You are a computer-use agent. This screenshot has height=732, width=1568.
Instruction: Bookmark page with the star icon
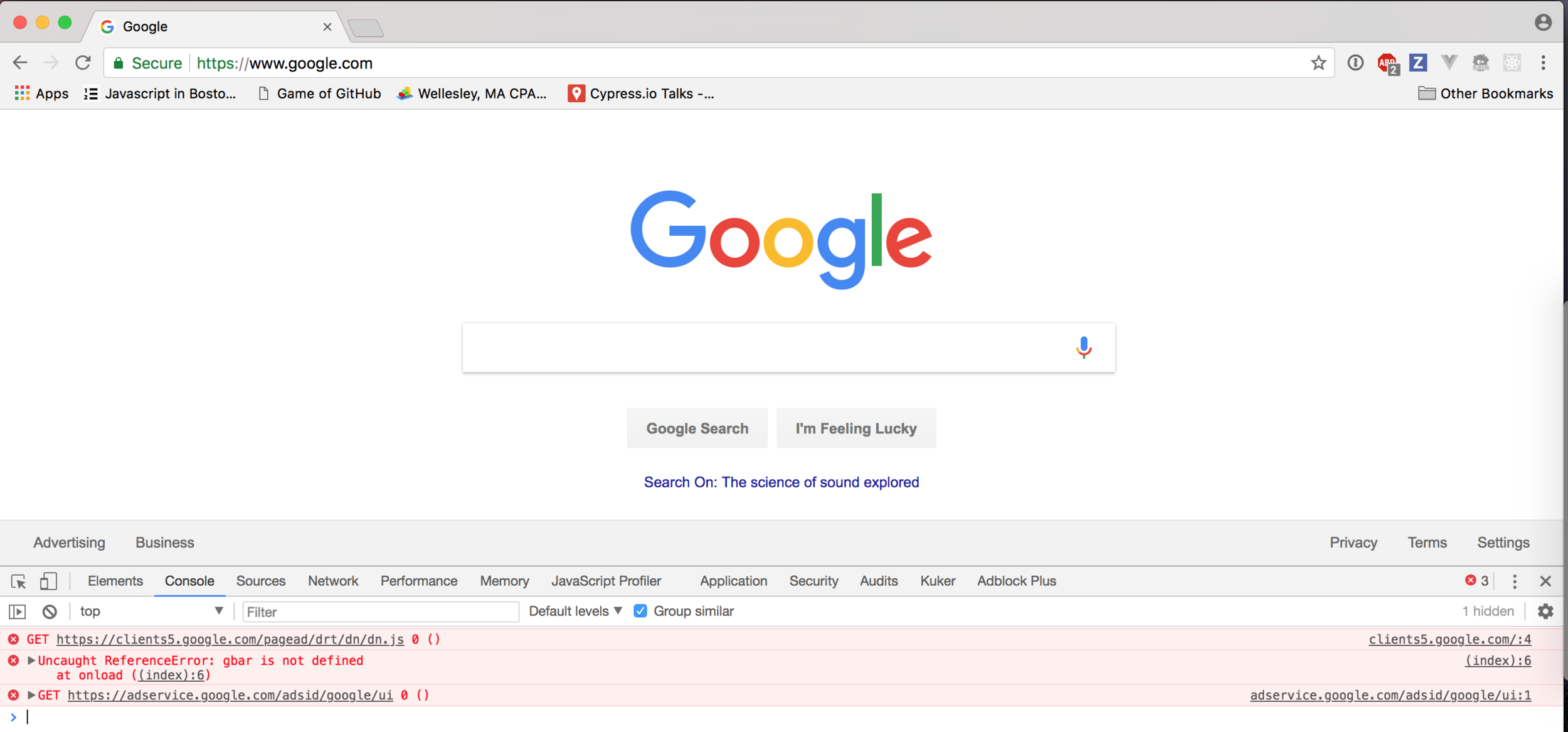pos(1318,63)
